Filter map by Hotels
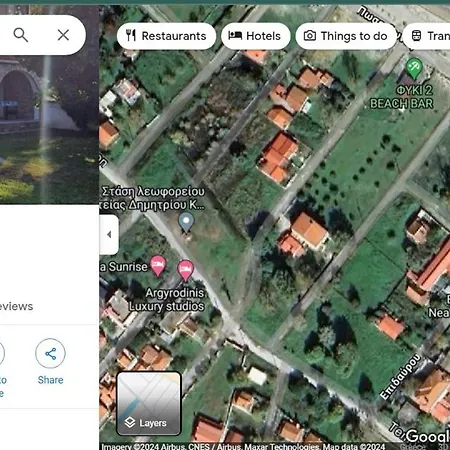This screenshot has height=450, width=450. [x=256, y=36]
